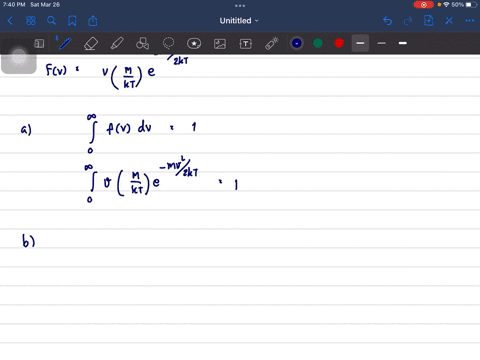Go back with the left chevron

tap(10, 21)
